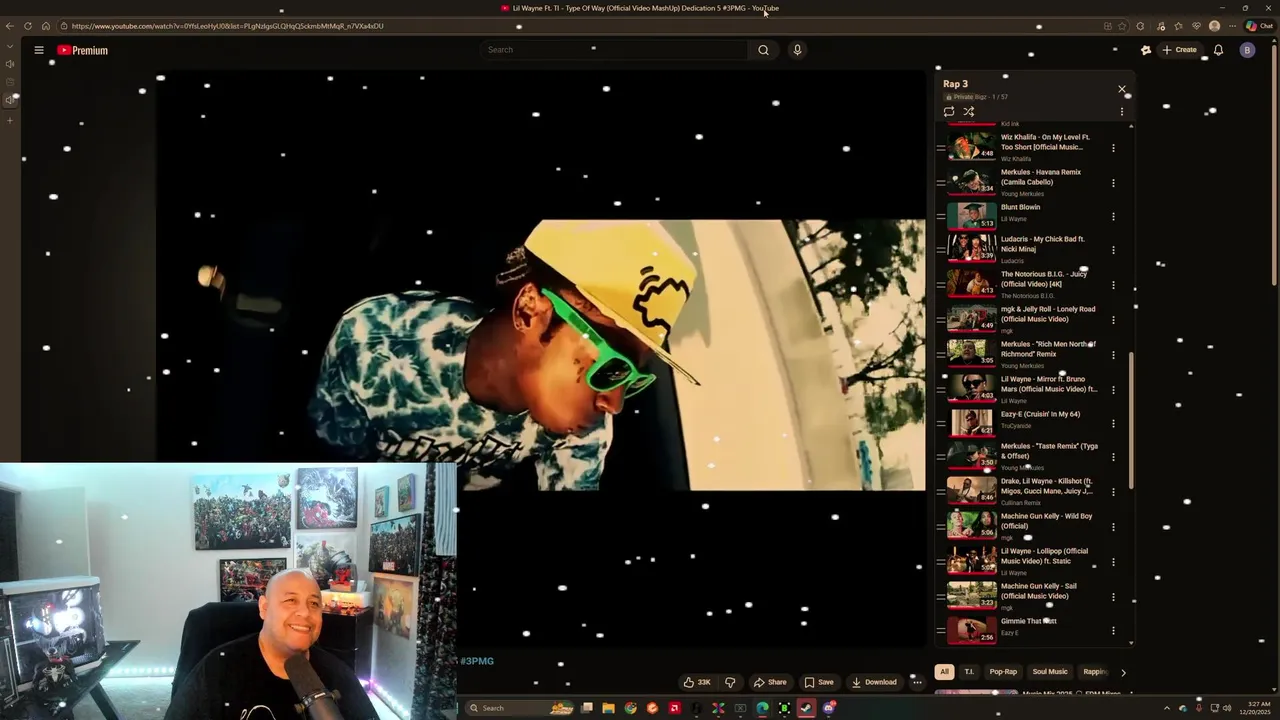Select the All filter chip
Screen dimensions: 1280x720
944,672
